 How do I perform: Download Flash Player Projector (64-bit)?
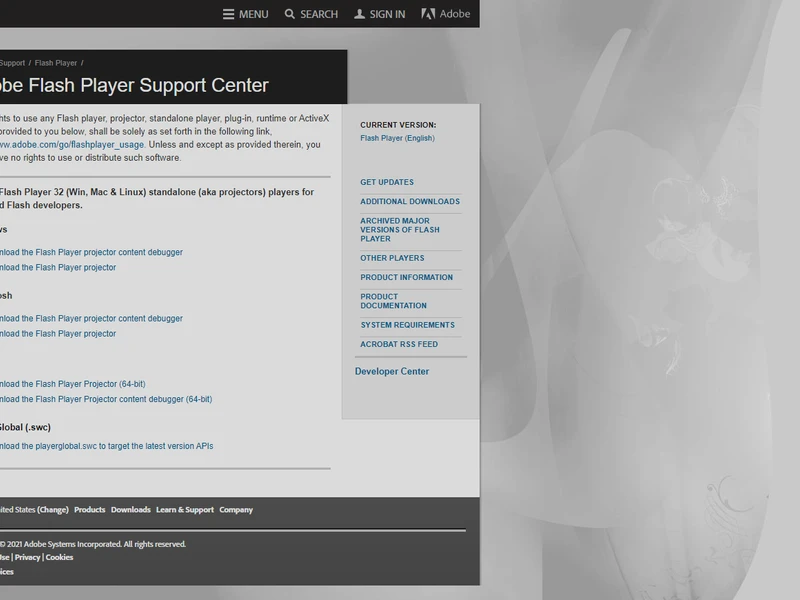pyautogui.click(x=72, y=384)
